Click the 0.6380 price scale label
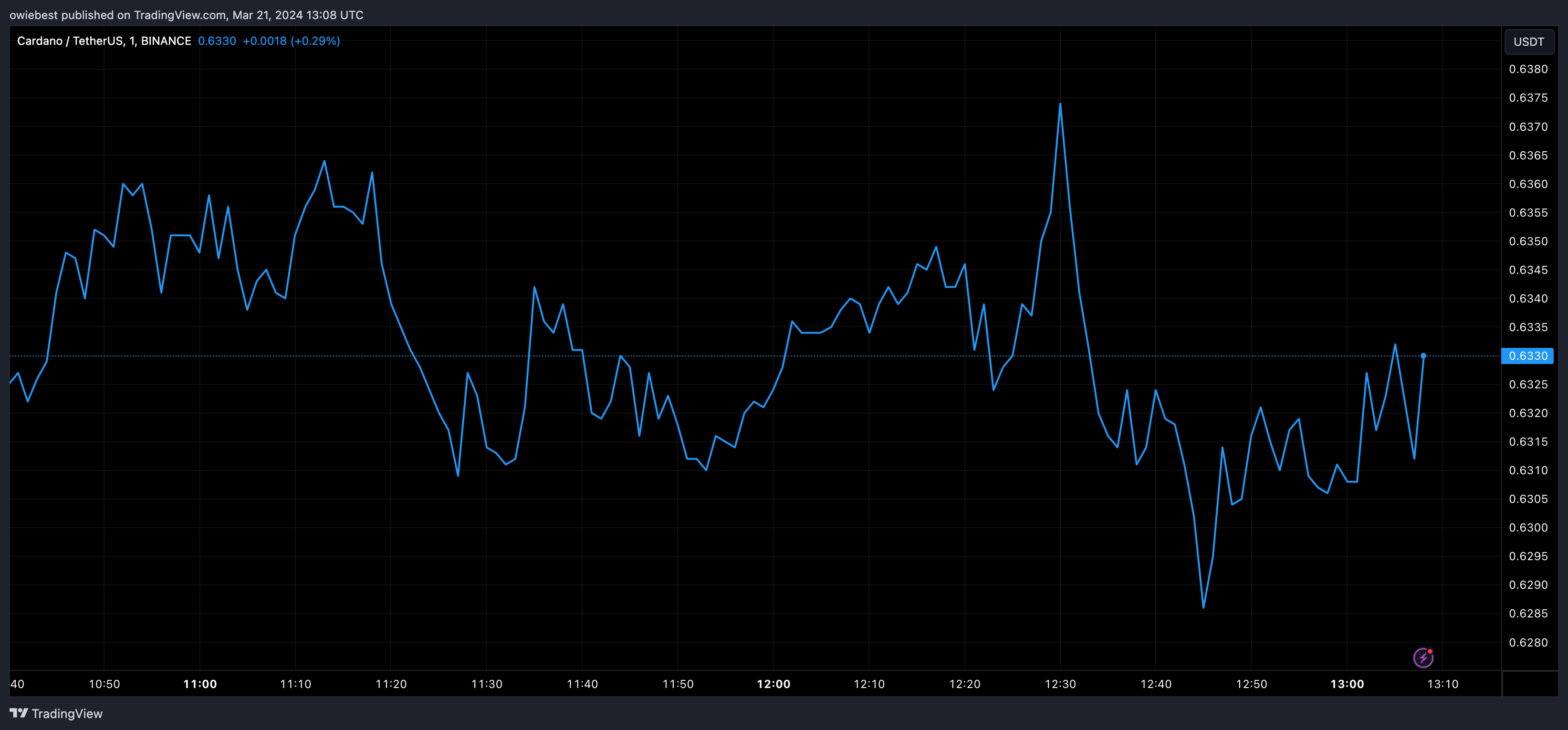 [x=1528, y=69]
